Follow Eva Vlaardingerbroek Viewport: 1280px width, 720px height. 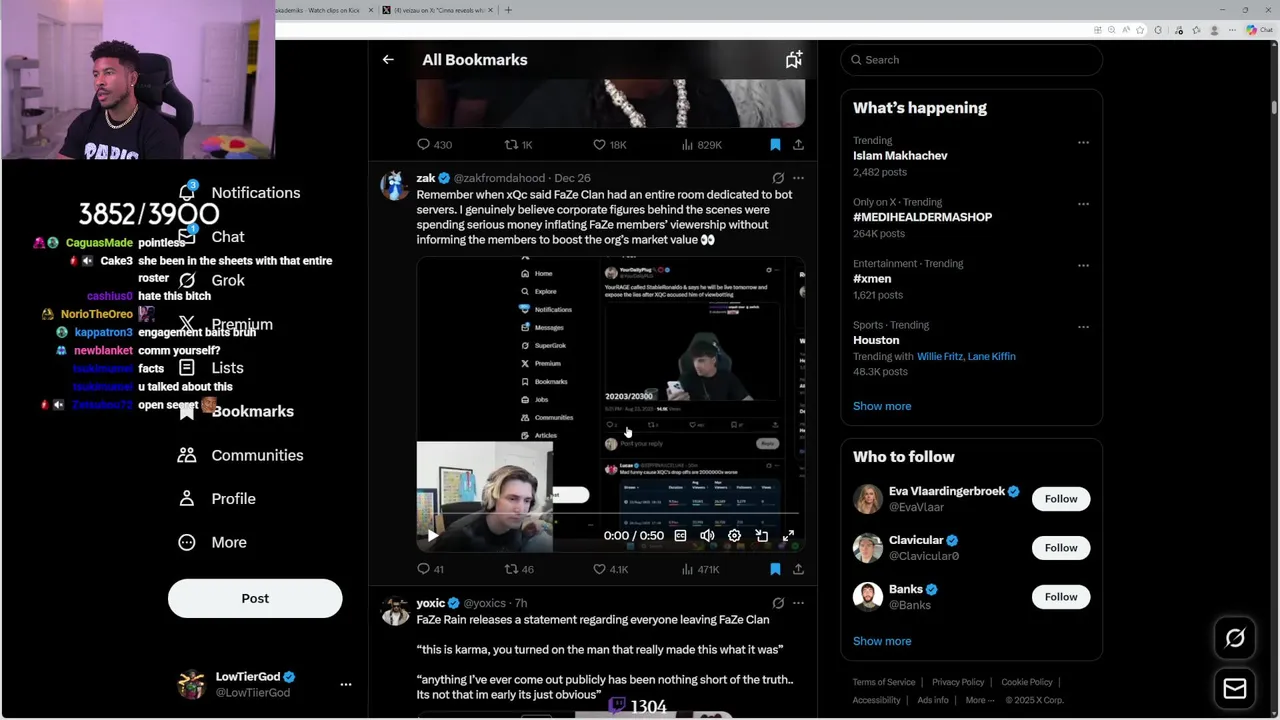click(x=1061, y=499)
